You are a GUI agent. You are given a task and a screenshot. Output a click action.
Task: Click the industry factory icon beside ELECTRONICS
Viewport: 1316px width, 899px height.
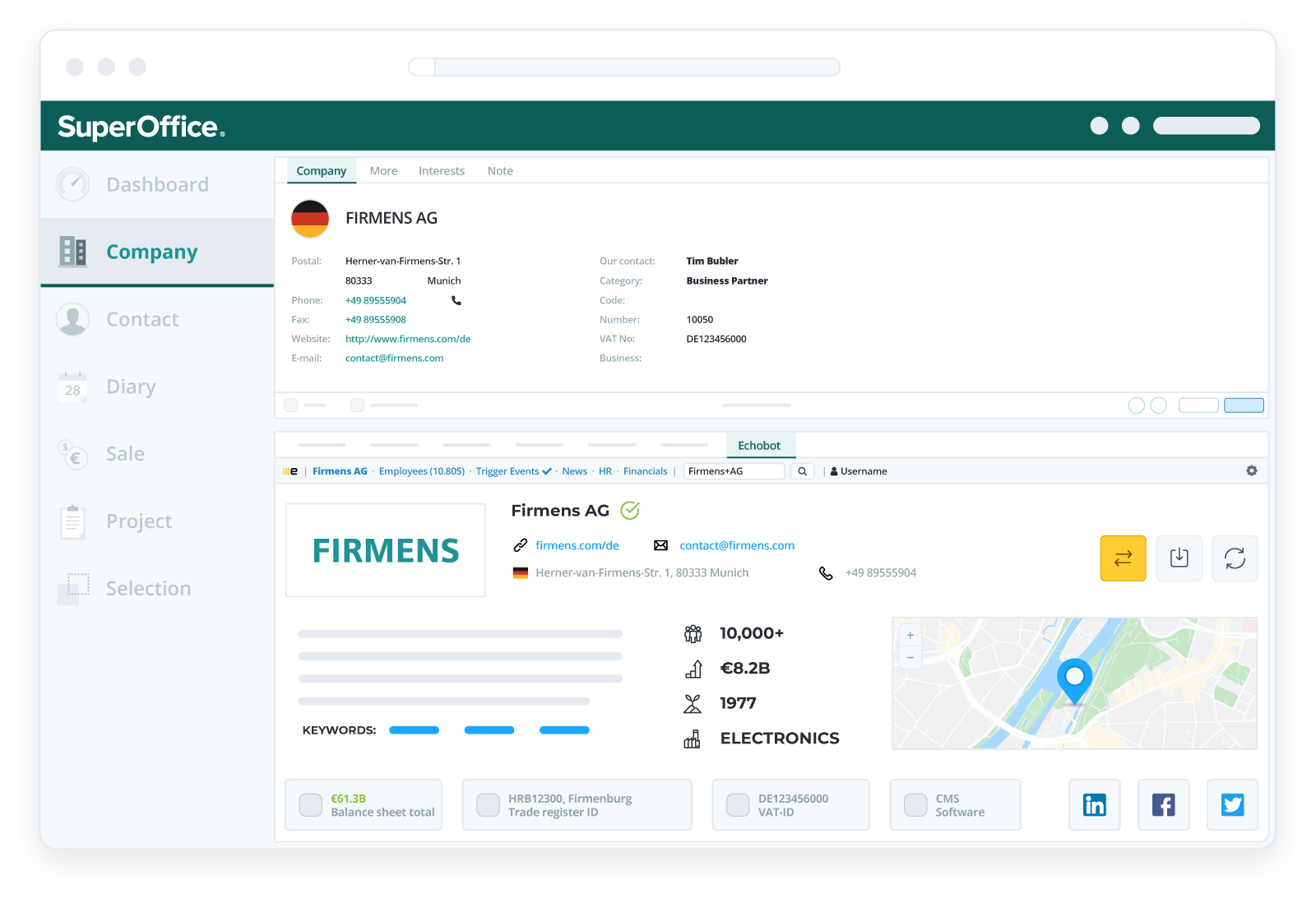point(693,739)
